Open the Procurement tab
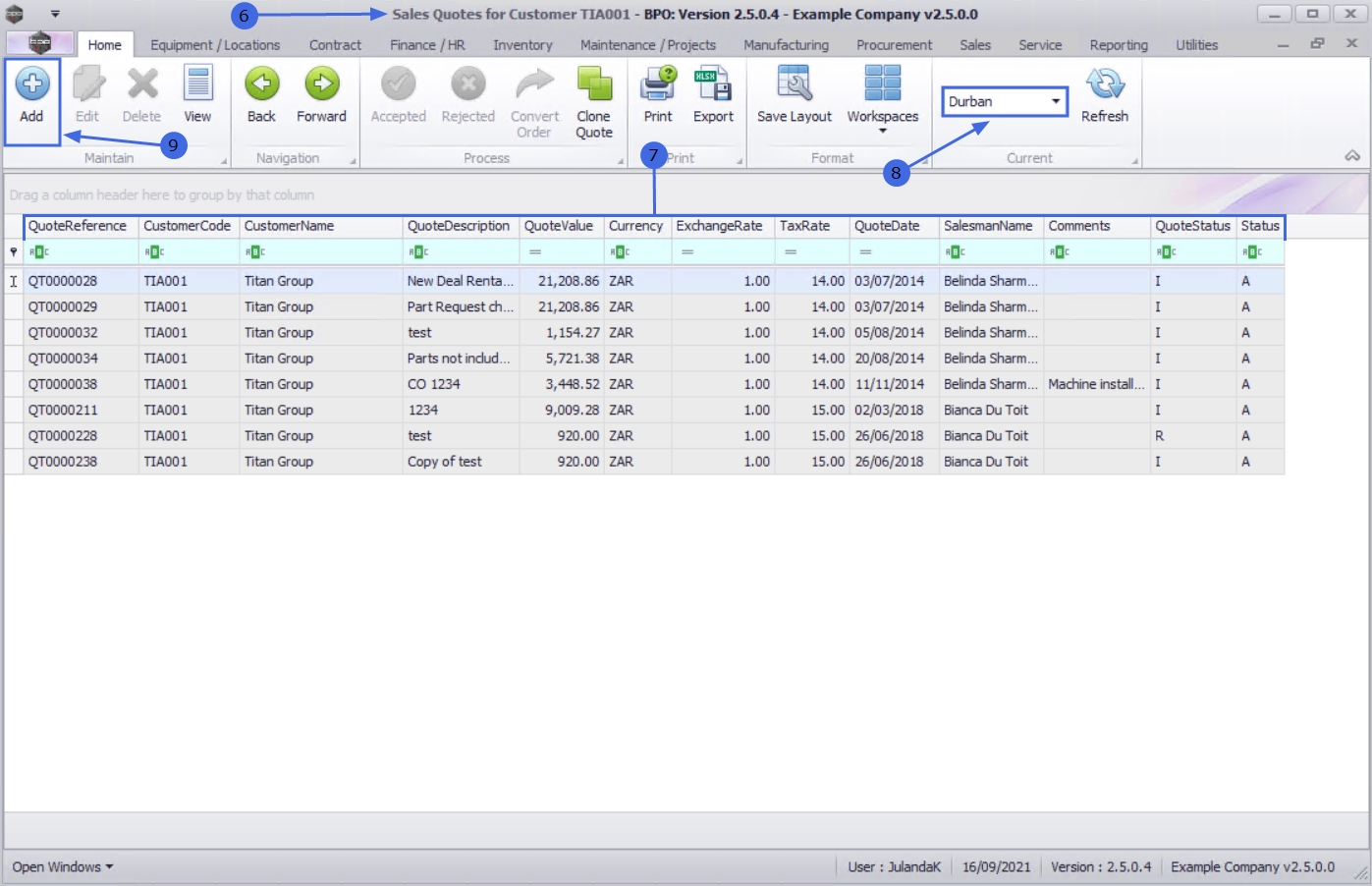This screenshot has height=886, width=1372. 894,45
